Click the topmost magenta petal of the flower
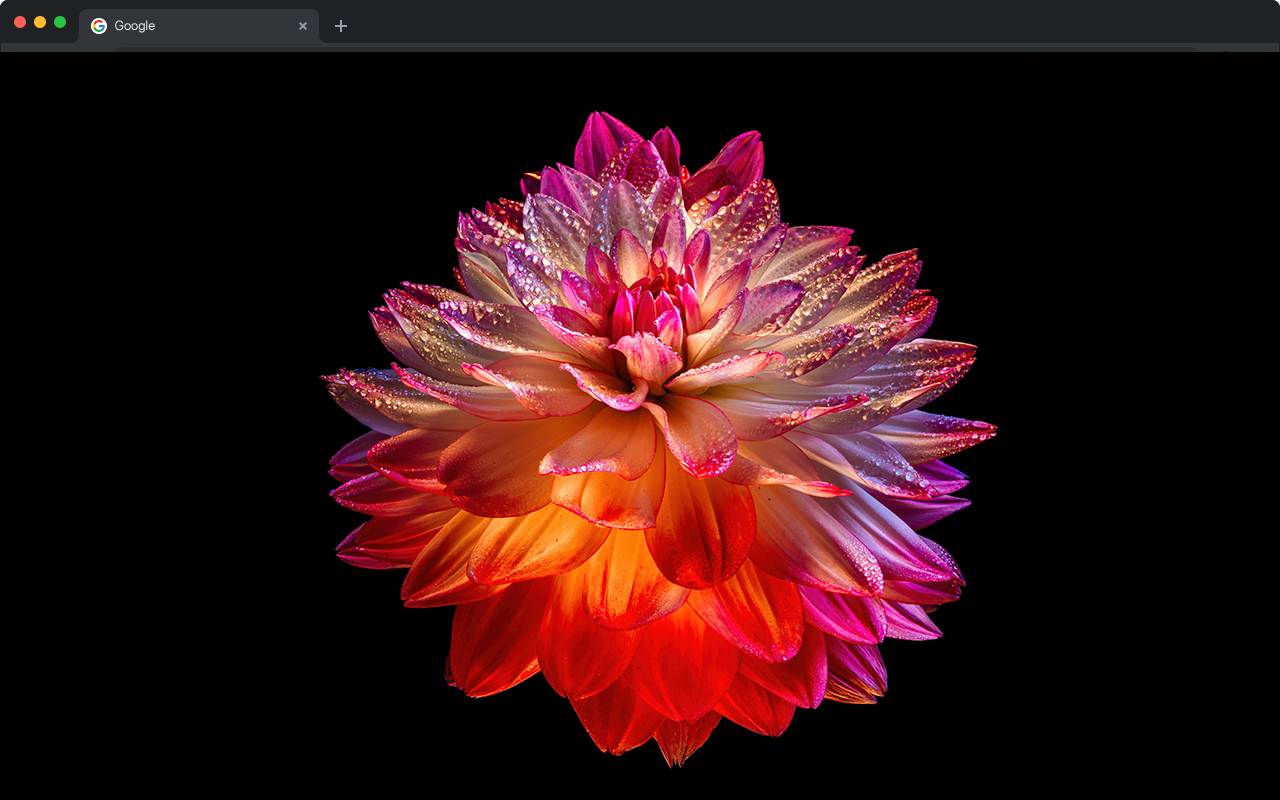This screenshot has width=1280, height=800. tap(602, 135)
